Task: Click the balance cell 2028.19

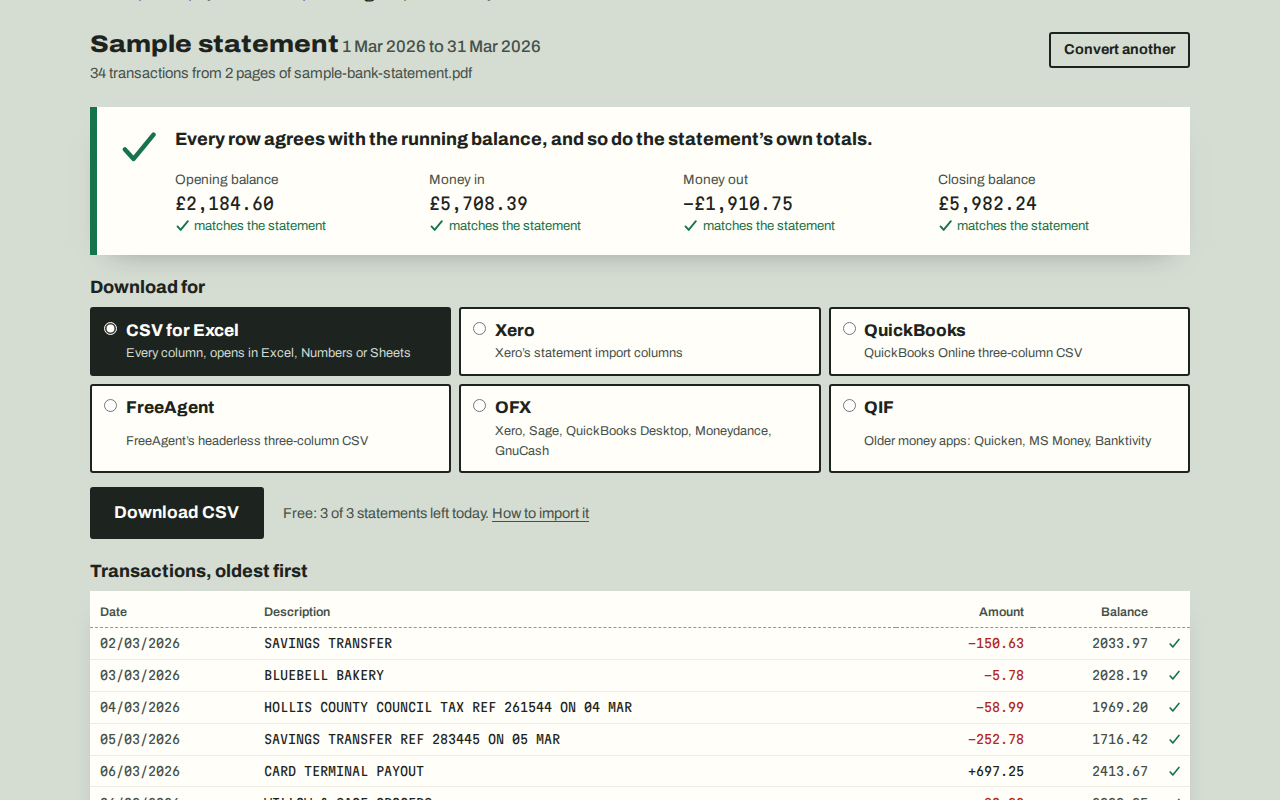Action: pos(1120,676)
